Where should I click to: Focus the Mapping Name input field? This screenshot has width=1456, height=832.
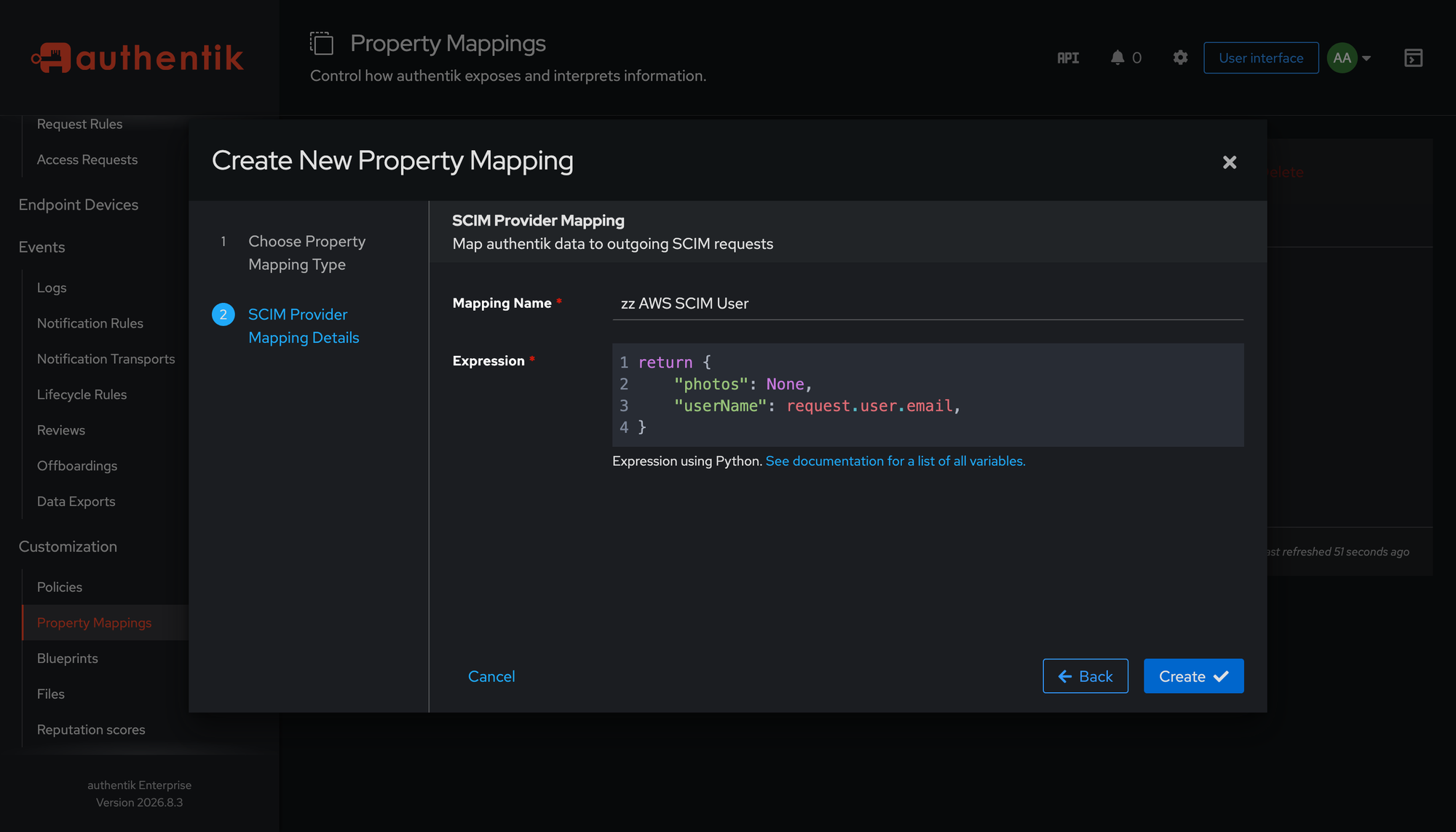pyautogui.click(x=927, y=304)
